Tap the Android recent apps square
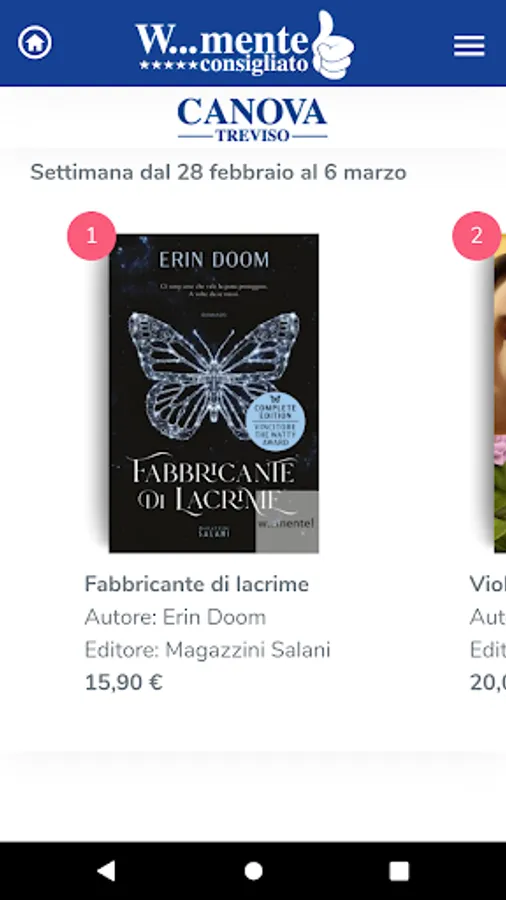This screenshot has width=506, height=900. point(399,871)
